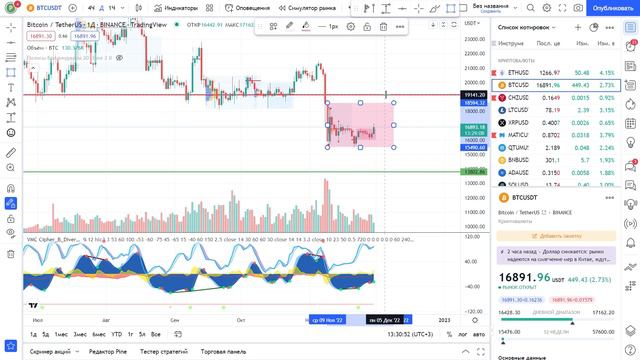This screenshot has width=640, height=360.
Task: Open favorites star toolbar button
Action: click(x=11, y=346)
